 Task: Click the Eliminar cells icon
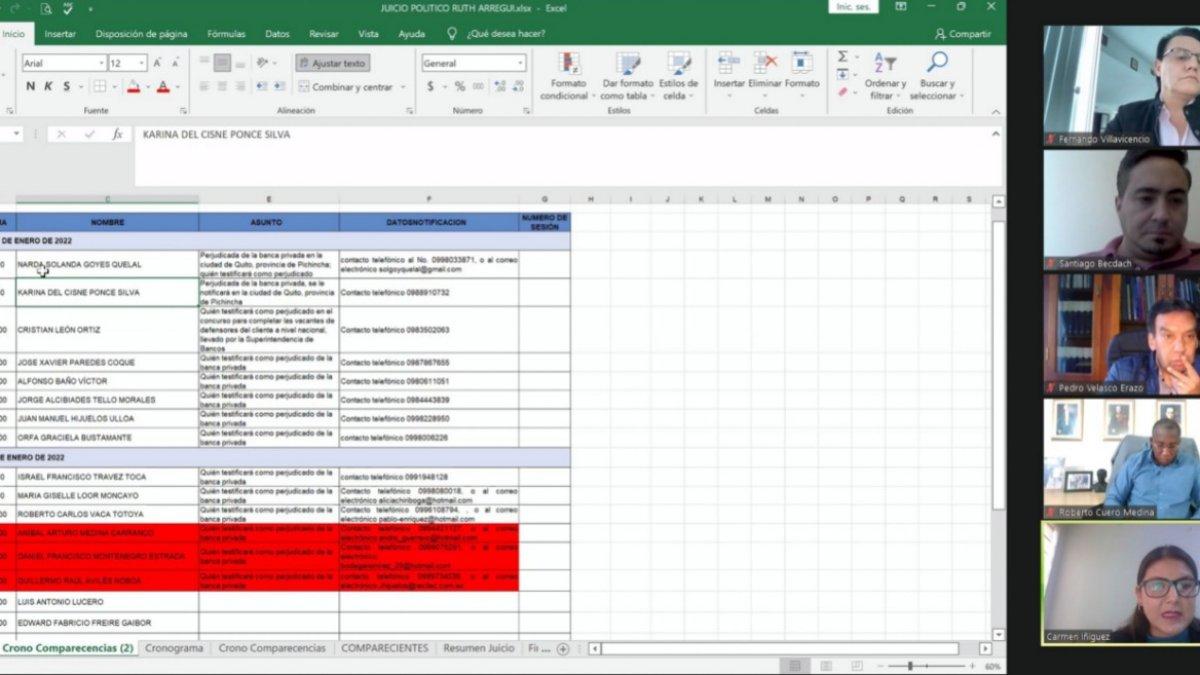[765, 64]
